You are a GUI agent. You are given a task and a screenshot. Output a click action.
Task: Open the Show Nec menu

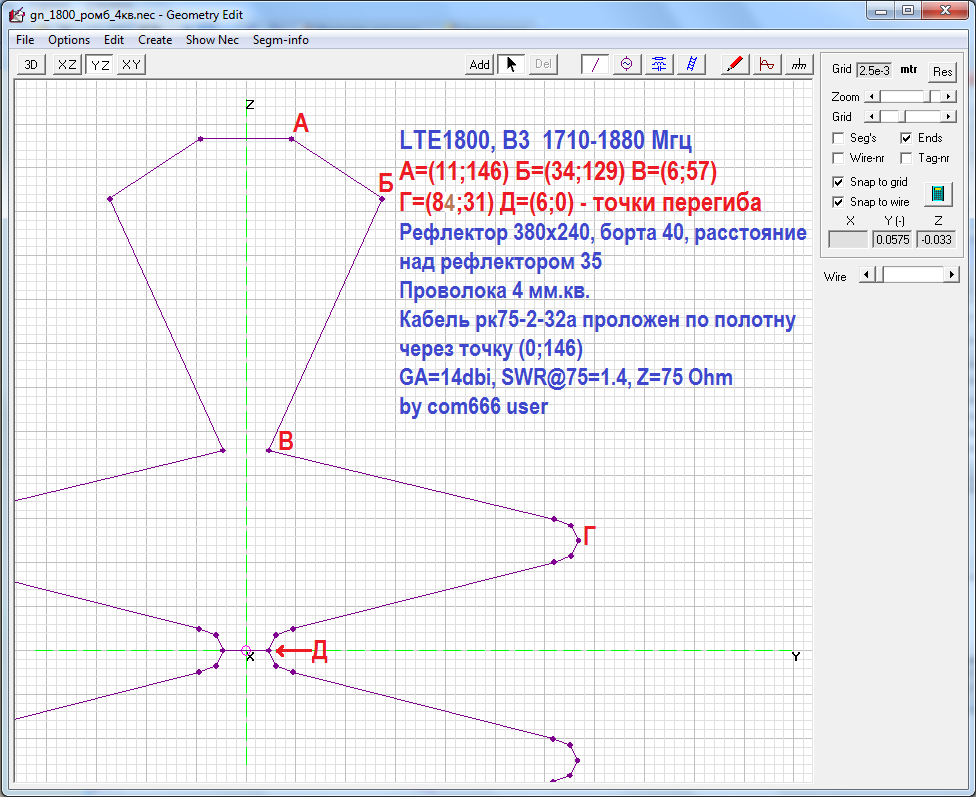212,40
